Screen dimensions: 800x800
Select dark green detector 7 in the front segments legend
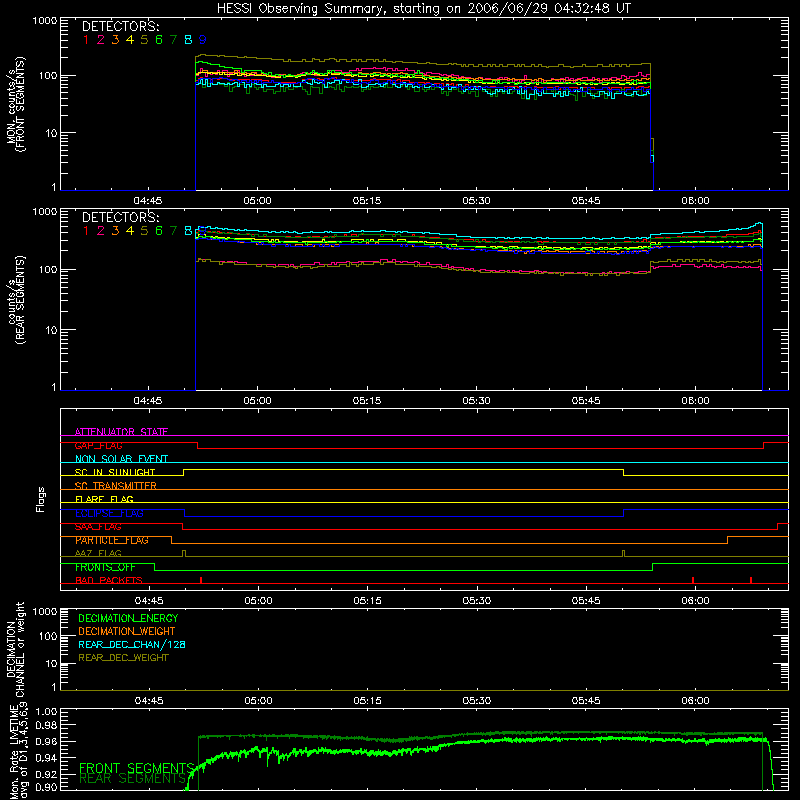point(173,40)
